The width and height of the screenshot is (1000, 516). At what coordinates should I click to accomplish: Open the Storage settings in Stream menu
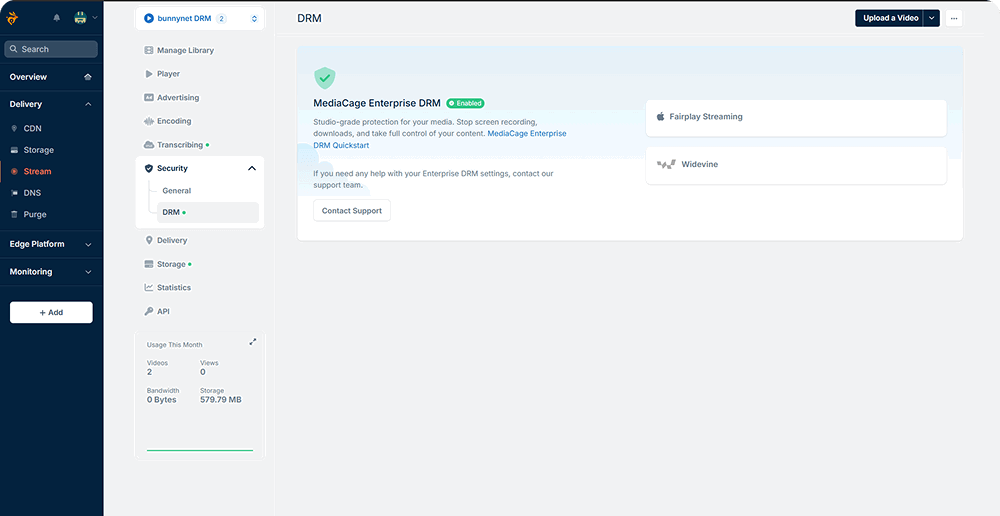pos(171,264)
